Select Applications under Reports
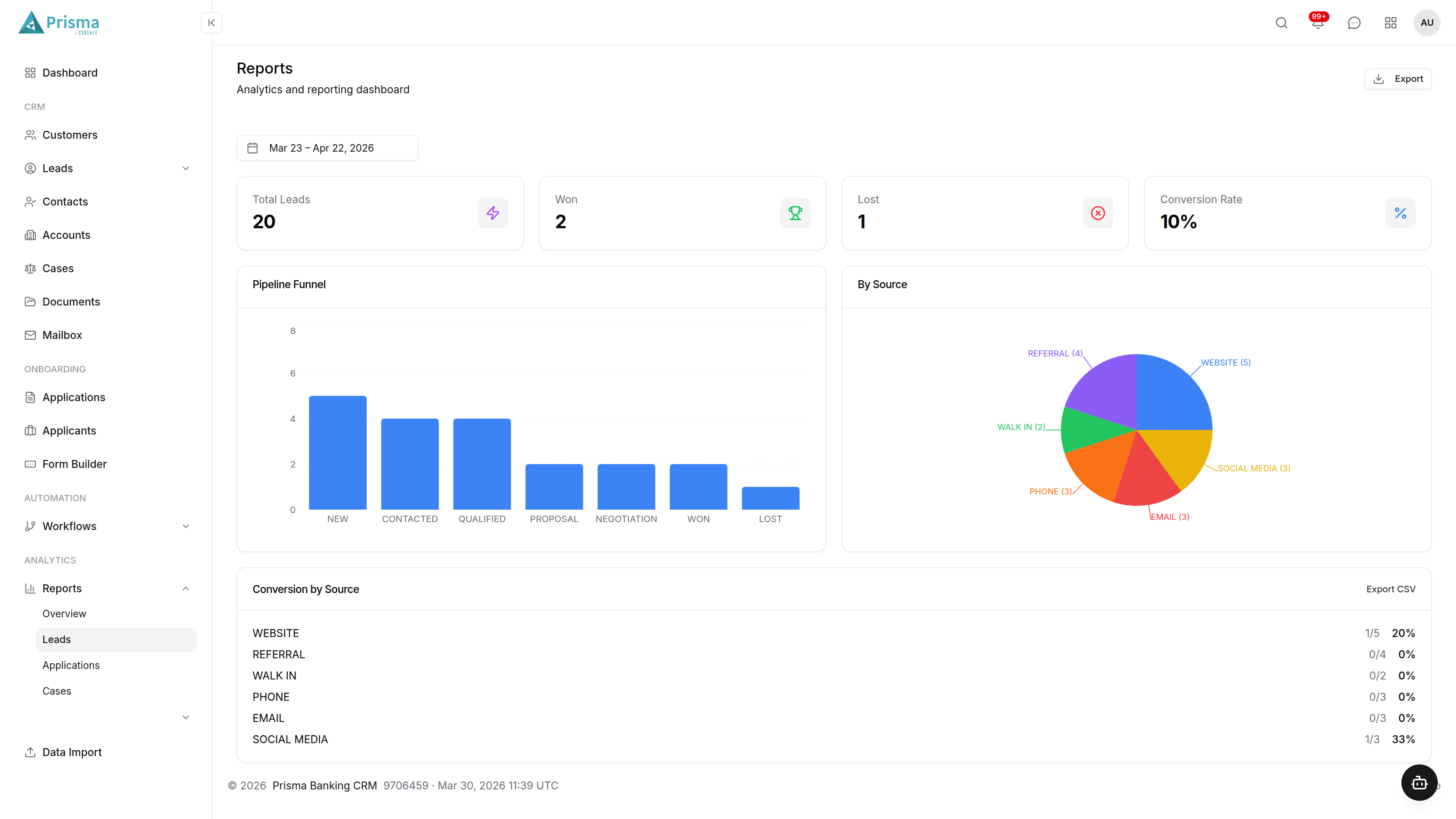1456x819 pixels. click(x=116, y=665)
